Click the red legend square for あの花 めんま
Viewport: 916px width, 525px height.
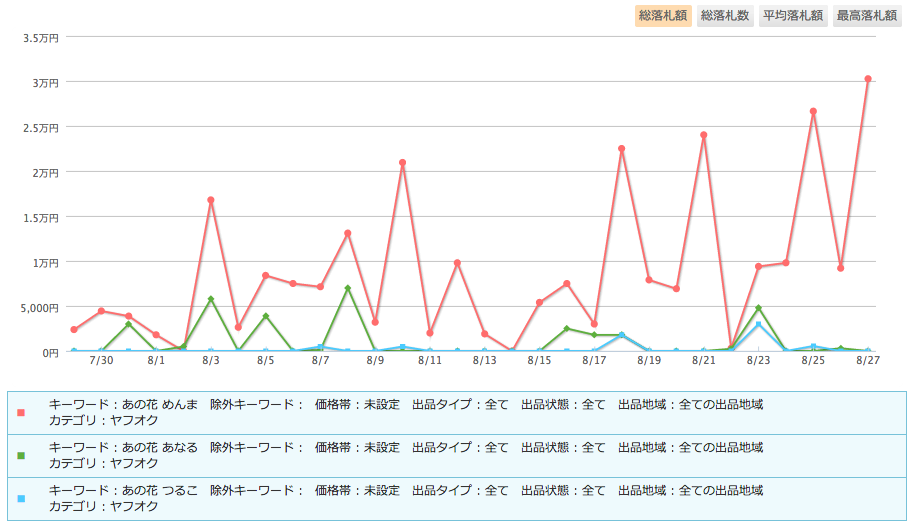pos(21,413)
